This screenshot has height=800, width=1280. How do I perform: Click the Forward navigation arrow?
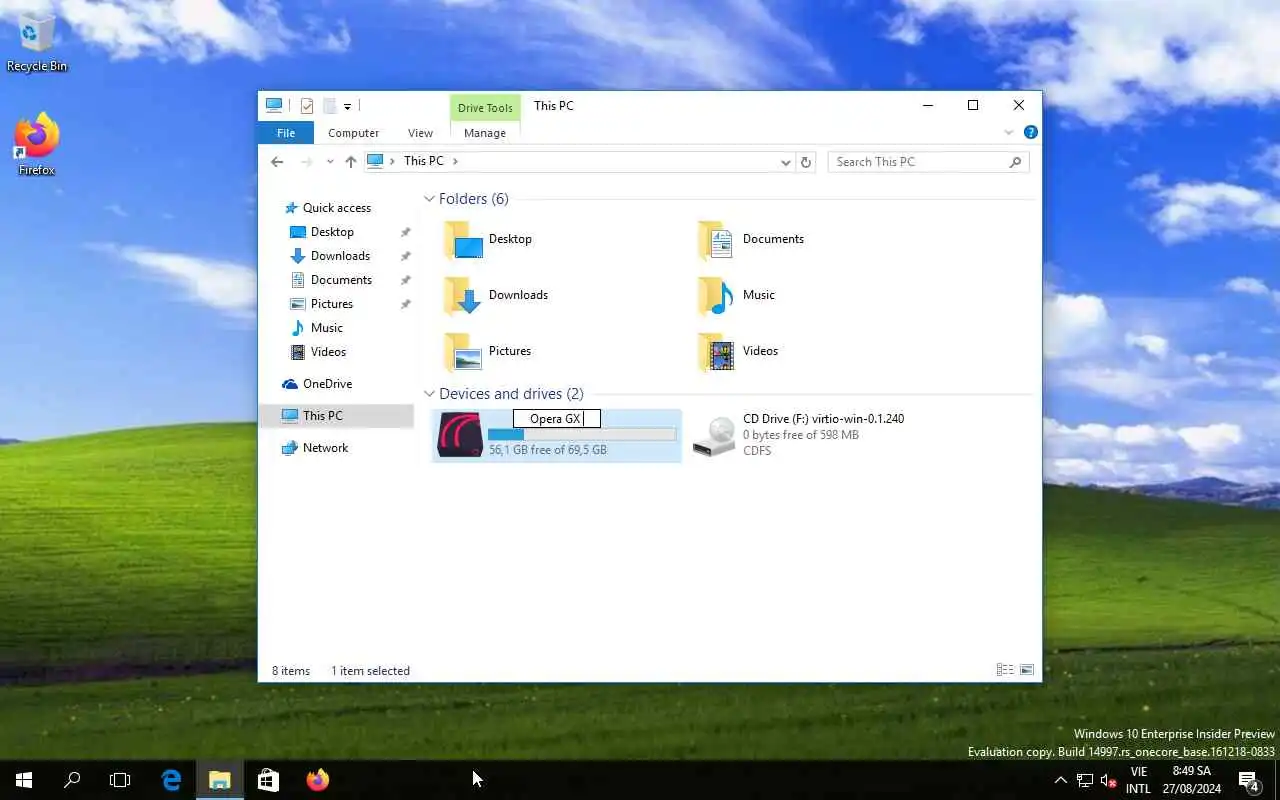point(306,161)
